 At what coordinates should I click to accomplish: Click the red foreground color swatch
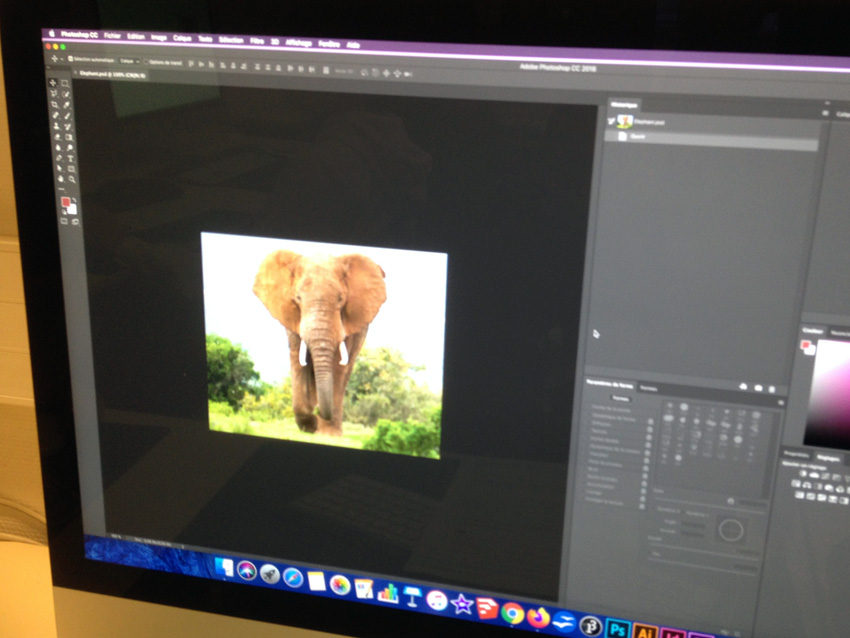[66, 202]
